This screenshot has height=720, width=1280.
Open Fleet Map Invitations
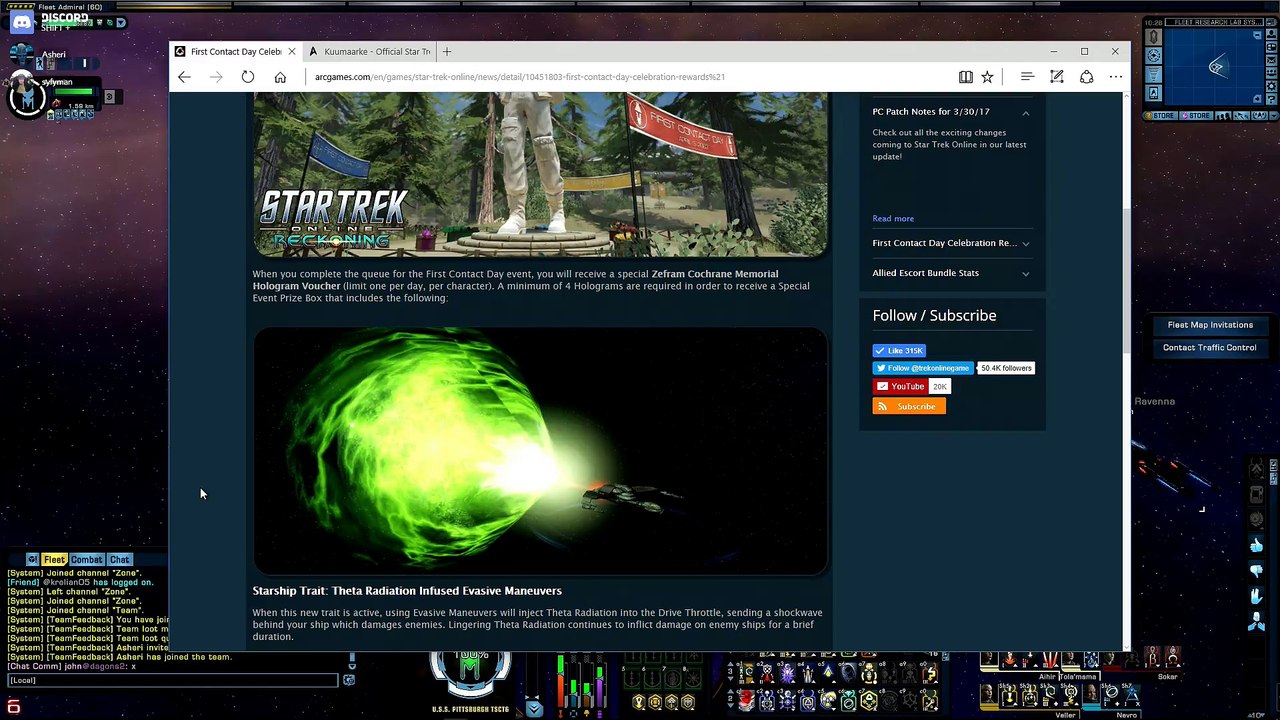[x=1210, y=325]
